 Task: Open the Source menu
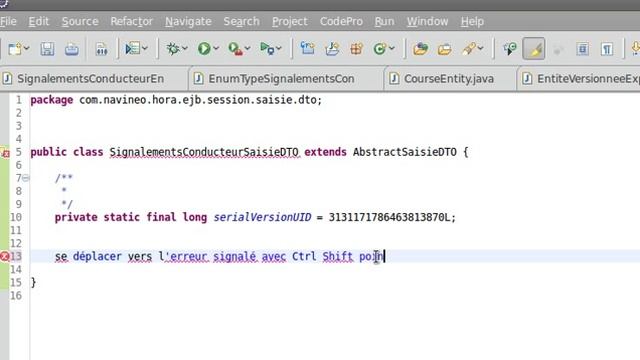point(80,21)
